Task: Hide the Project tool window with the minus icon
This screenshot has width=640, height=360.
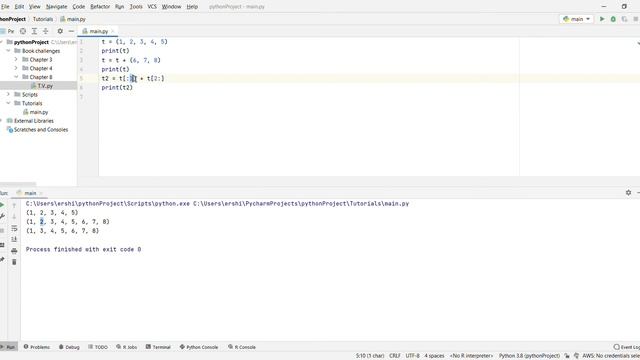Action: (71, 31)
